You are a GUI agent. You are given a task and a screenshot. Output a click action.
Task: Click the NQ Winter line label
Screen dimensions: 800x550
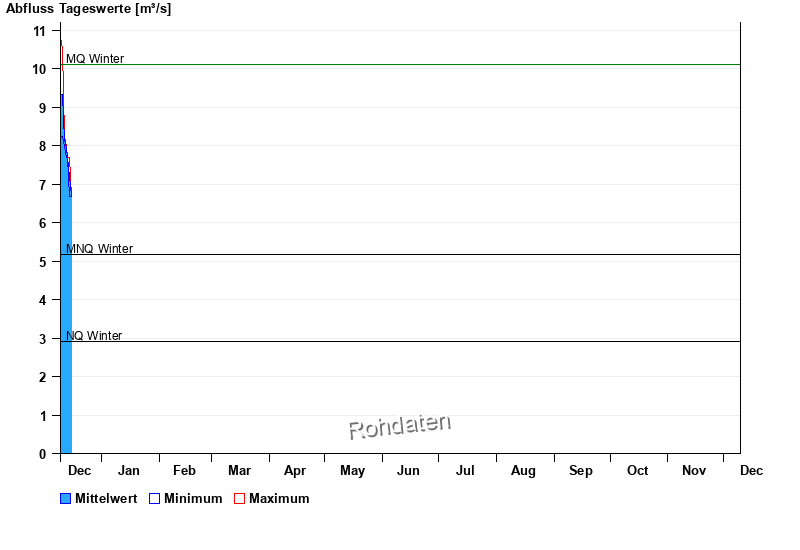tap(94, 336)
